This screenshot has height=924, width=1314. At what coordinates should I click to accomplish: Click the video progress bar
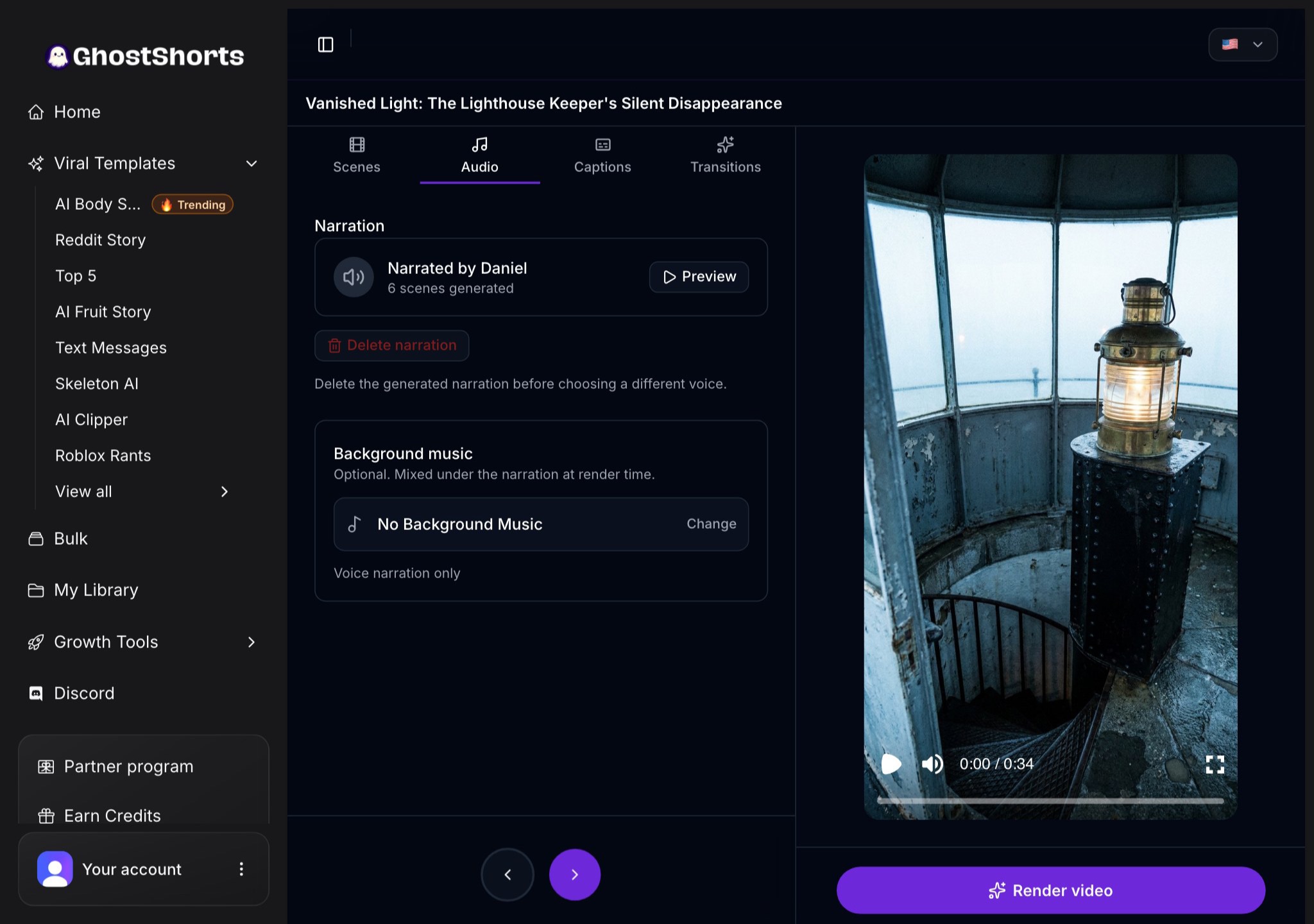pyautogui.click(x=1050, y=801)
